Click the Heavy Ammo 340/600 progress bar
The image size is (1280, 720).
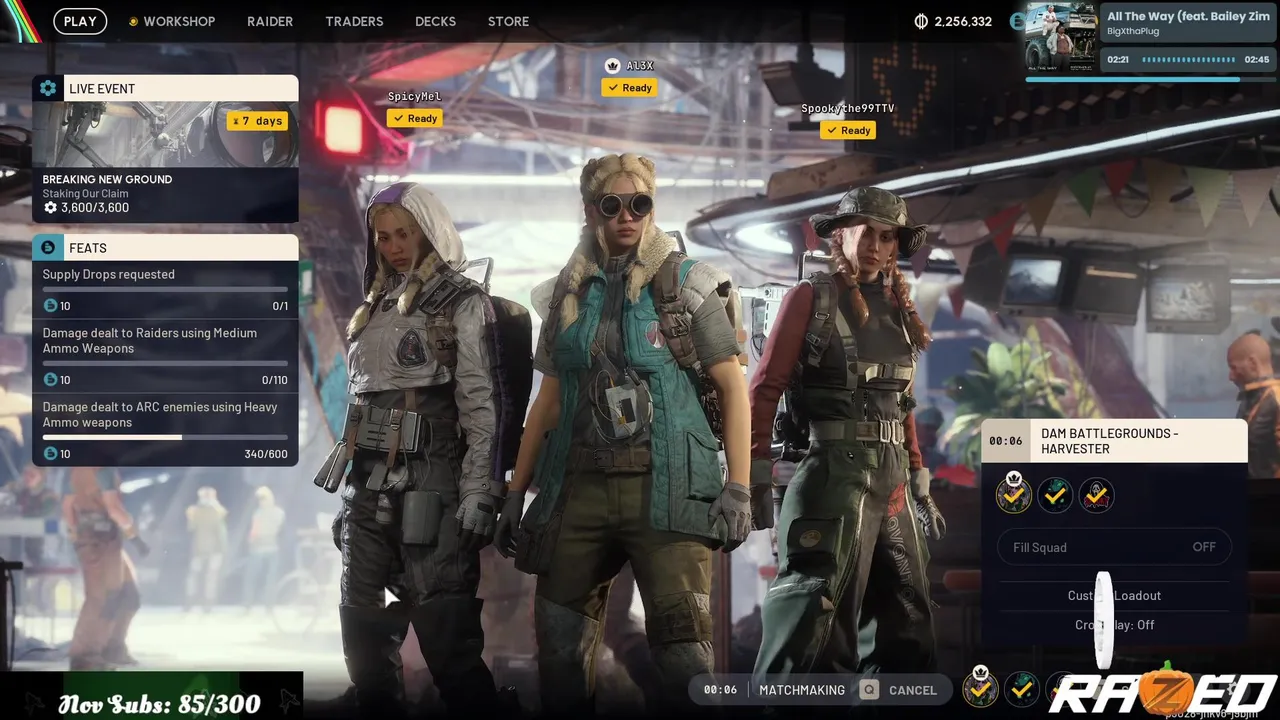pos(165,437)
